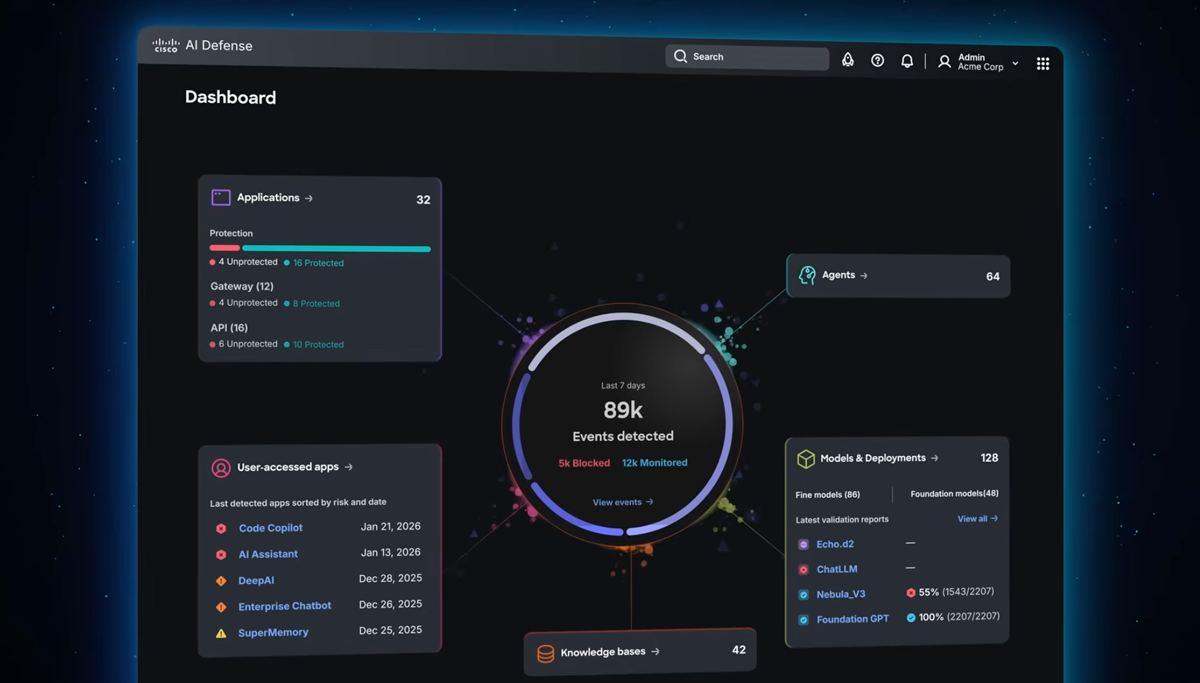Open the SuperMemory app link
This screenshot has height=683, width=1200.
pyautogui.click(x=273, y=633)
